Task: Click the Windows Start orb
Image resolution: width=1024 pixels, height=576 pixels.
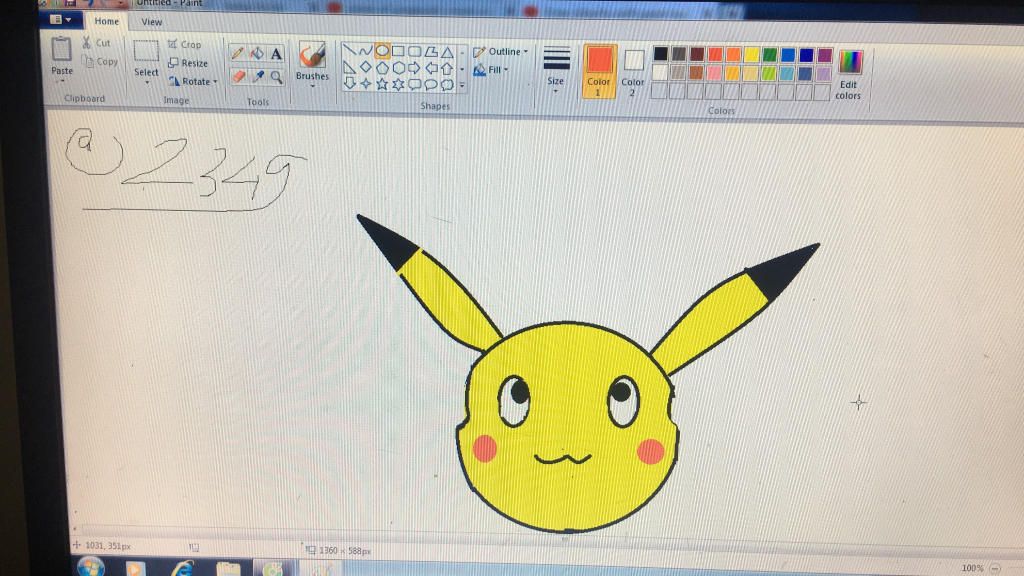Action: point(91,567)
